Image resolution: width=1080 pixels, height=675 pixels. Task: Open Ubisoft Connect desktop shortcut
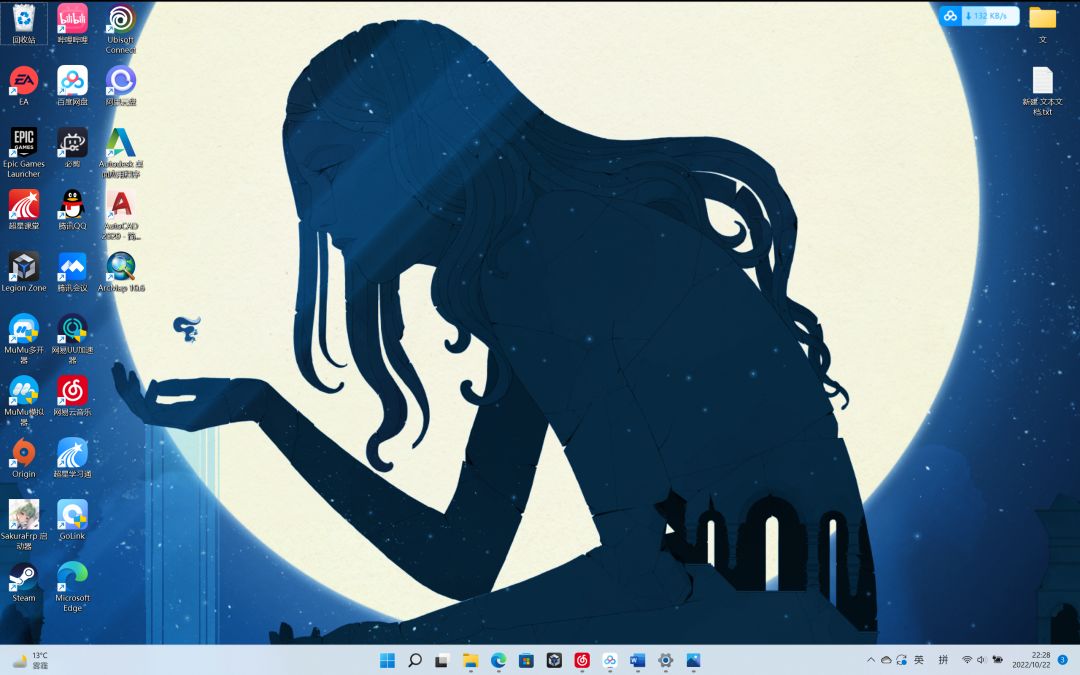pos(121,28)
